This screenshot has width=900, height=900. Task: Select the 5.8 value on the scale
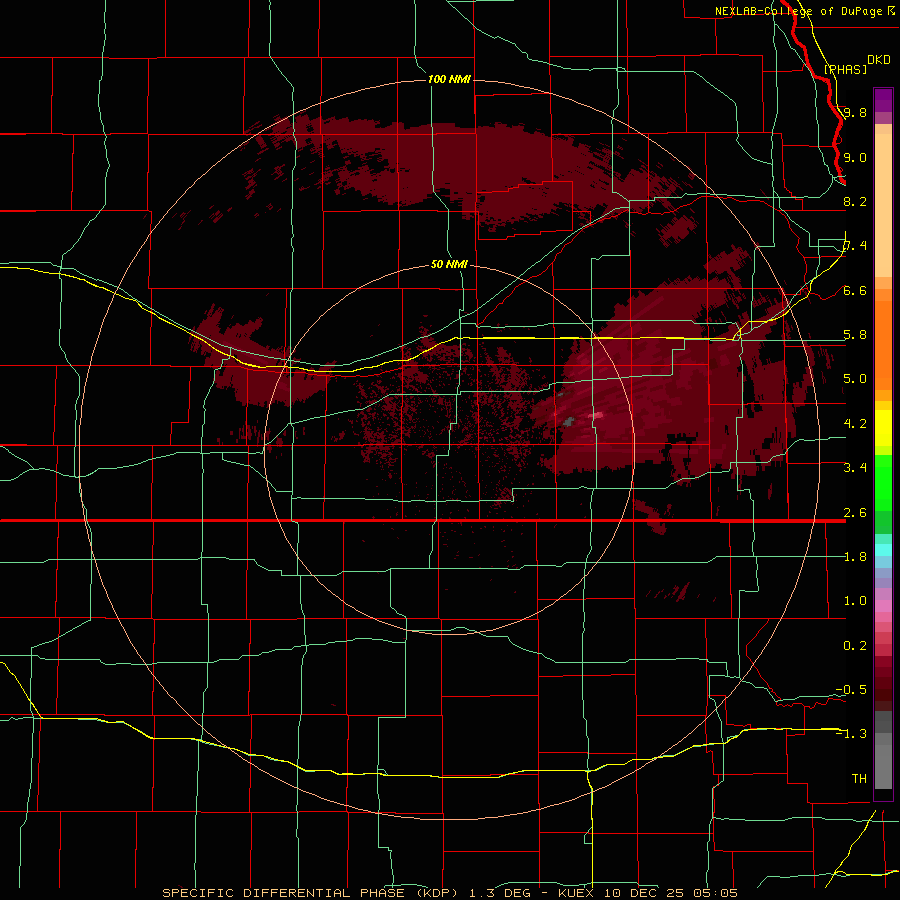coord(855,335)
